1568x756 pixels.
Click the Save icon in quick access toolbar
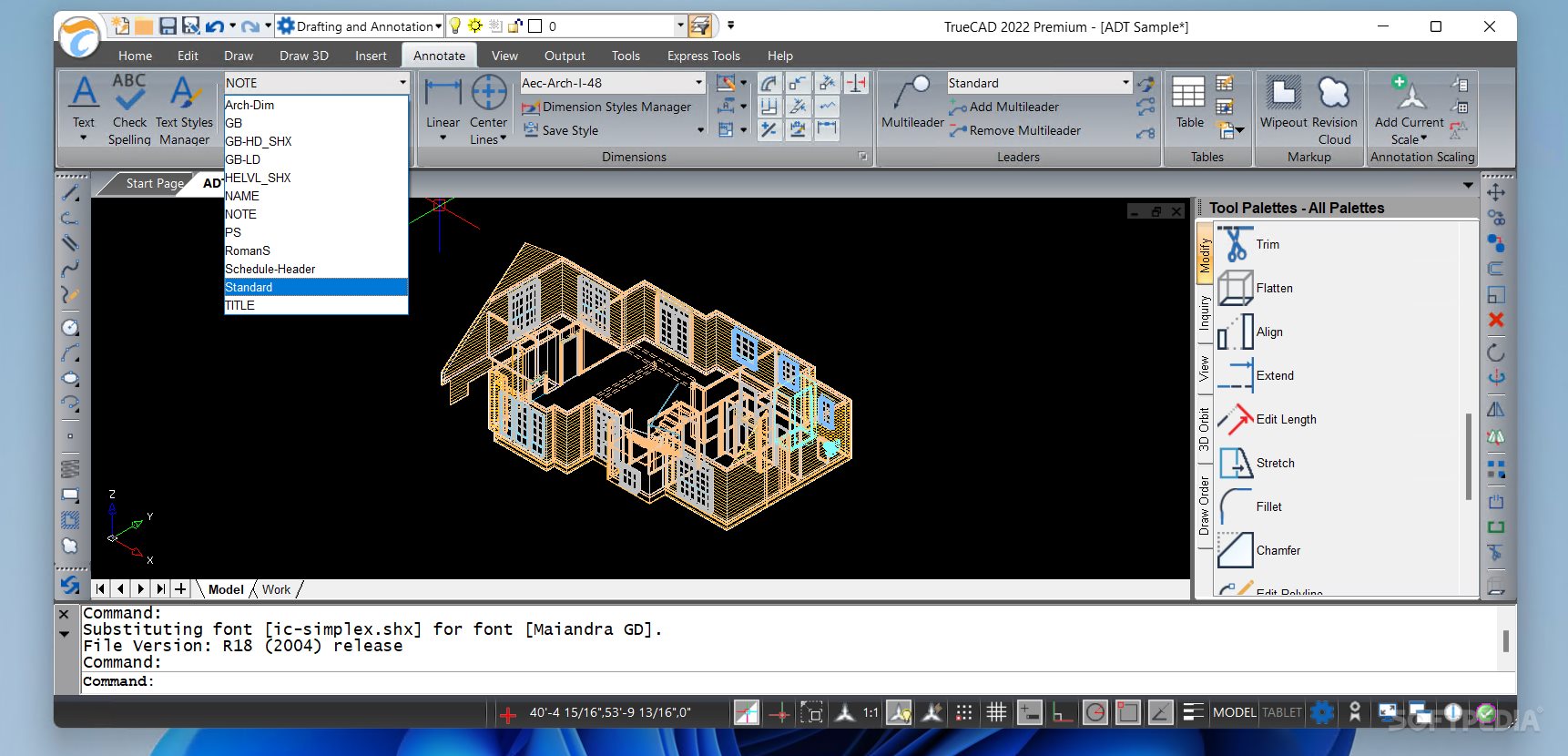pyautogui.click(x=168, y=26)
